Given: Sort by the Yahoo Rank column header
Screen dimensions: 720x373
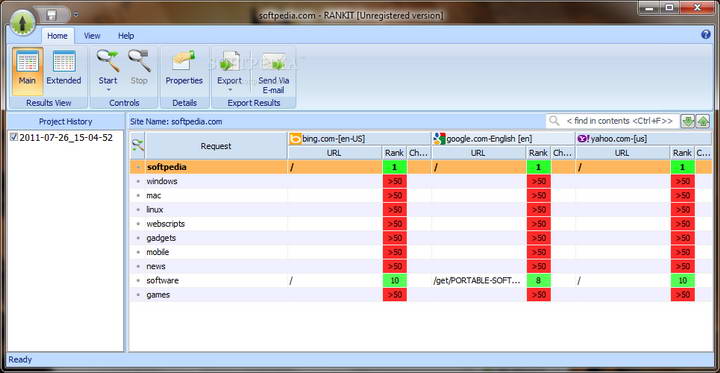Looking at the screenshot, I should pos(682,153).
